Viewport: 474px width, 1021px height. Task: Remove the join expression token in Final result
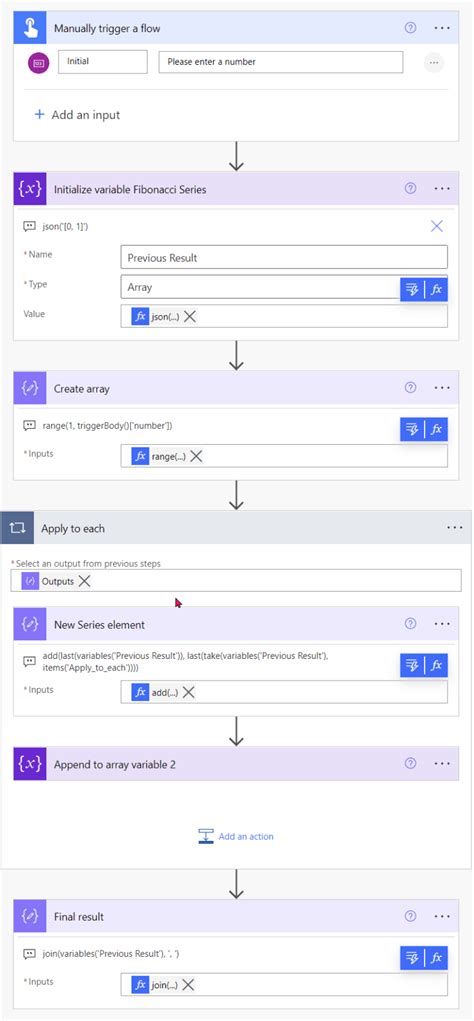click(x=188, y=985)
